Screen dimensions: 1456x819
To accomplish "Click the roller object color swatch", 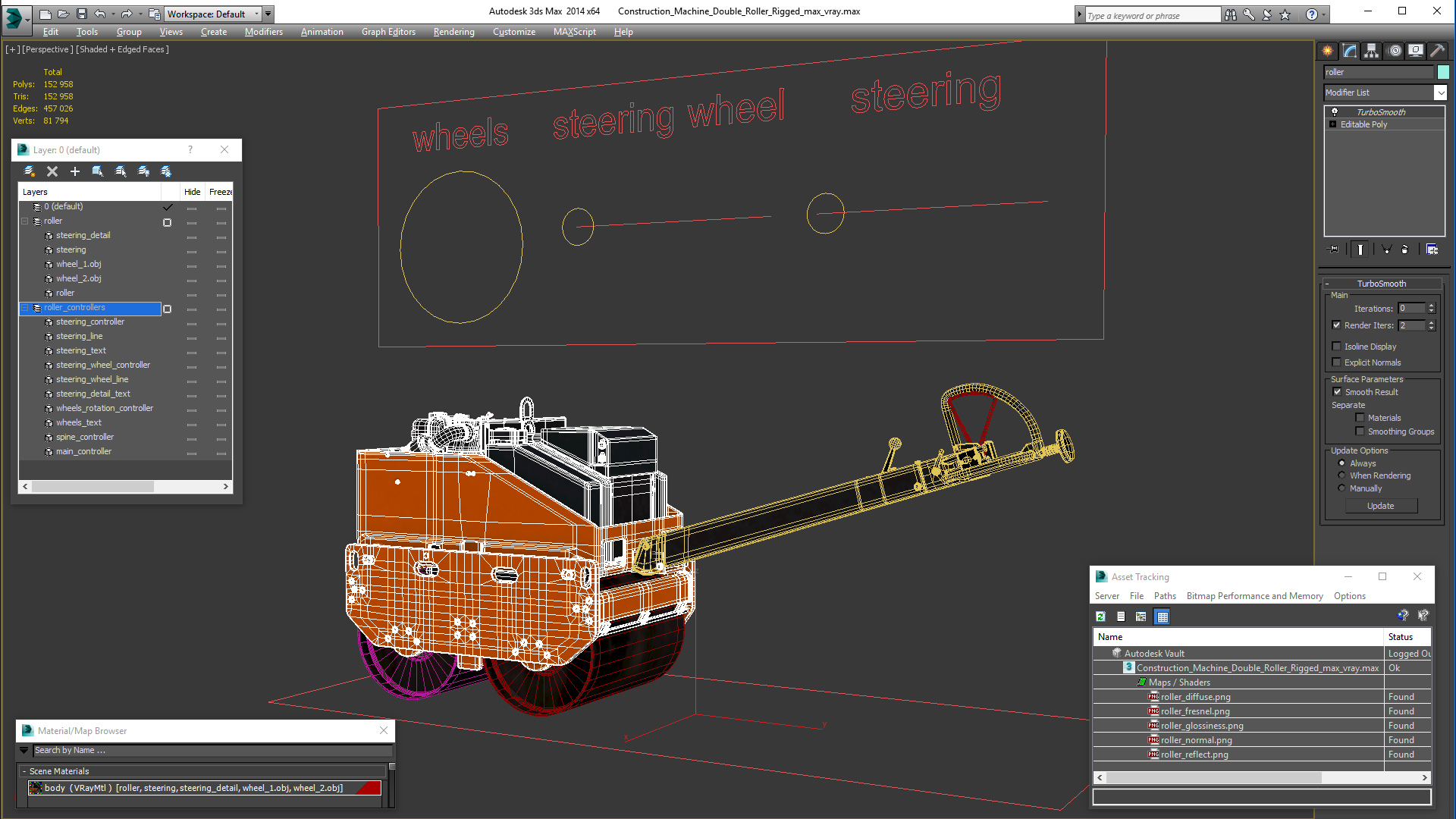I will [x=1443, y=72].
